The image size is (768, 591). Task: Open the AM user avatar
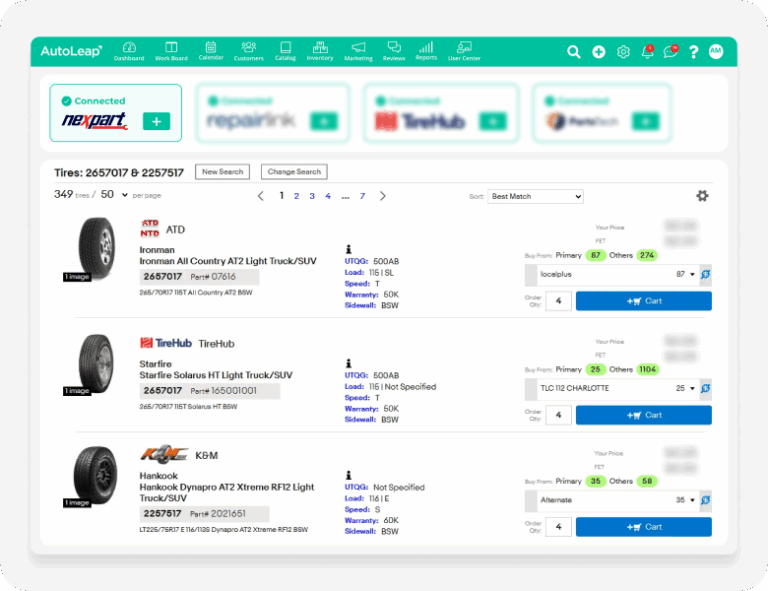pos(716,51)
